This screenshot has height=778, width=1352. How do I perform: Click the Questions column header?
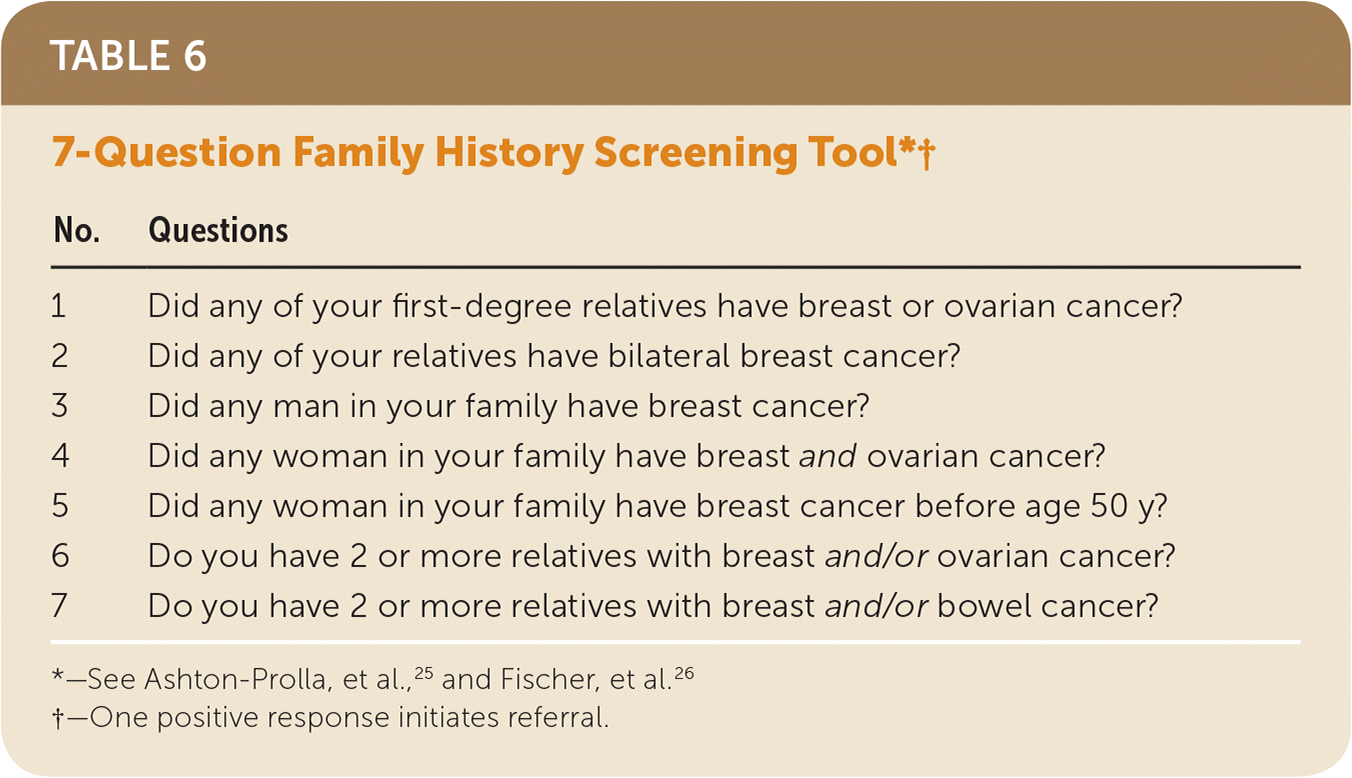pyautogui.click(x=218, y=231)
